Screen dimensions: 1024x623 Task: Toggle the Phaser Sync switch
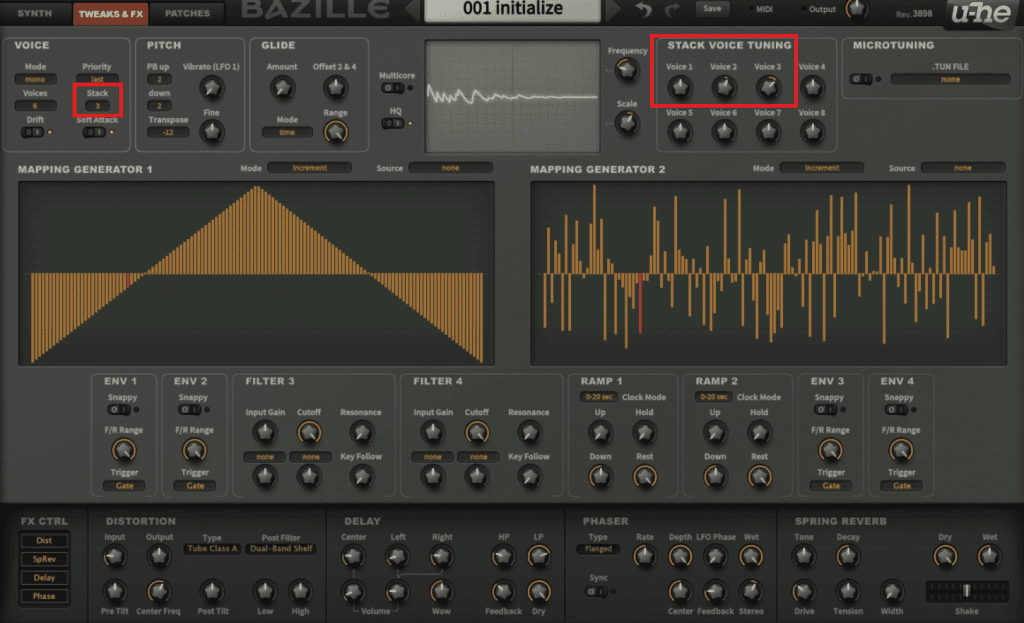[597, 591]
